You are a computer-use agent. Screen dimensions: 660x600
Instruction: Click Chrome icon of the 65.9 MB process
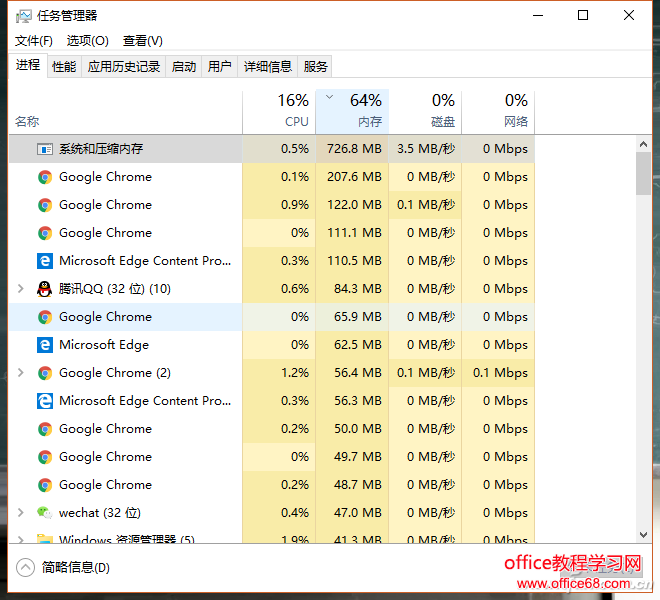click(x=45, y=317)
